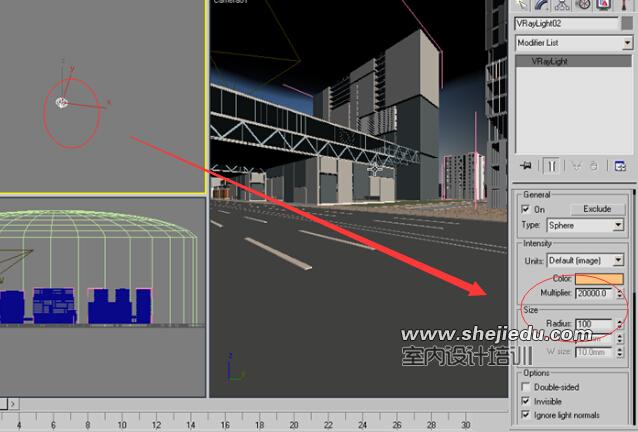The height and width of the screenshot is (432, 638).
Task: Click frame 24 on the timeline
Action: coord(363,425)
